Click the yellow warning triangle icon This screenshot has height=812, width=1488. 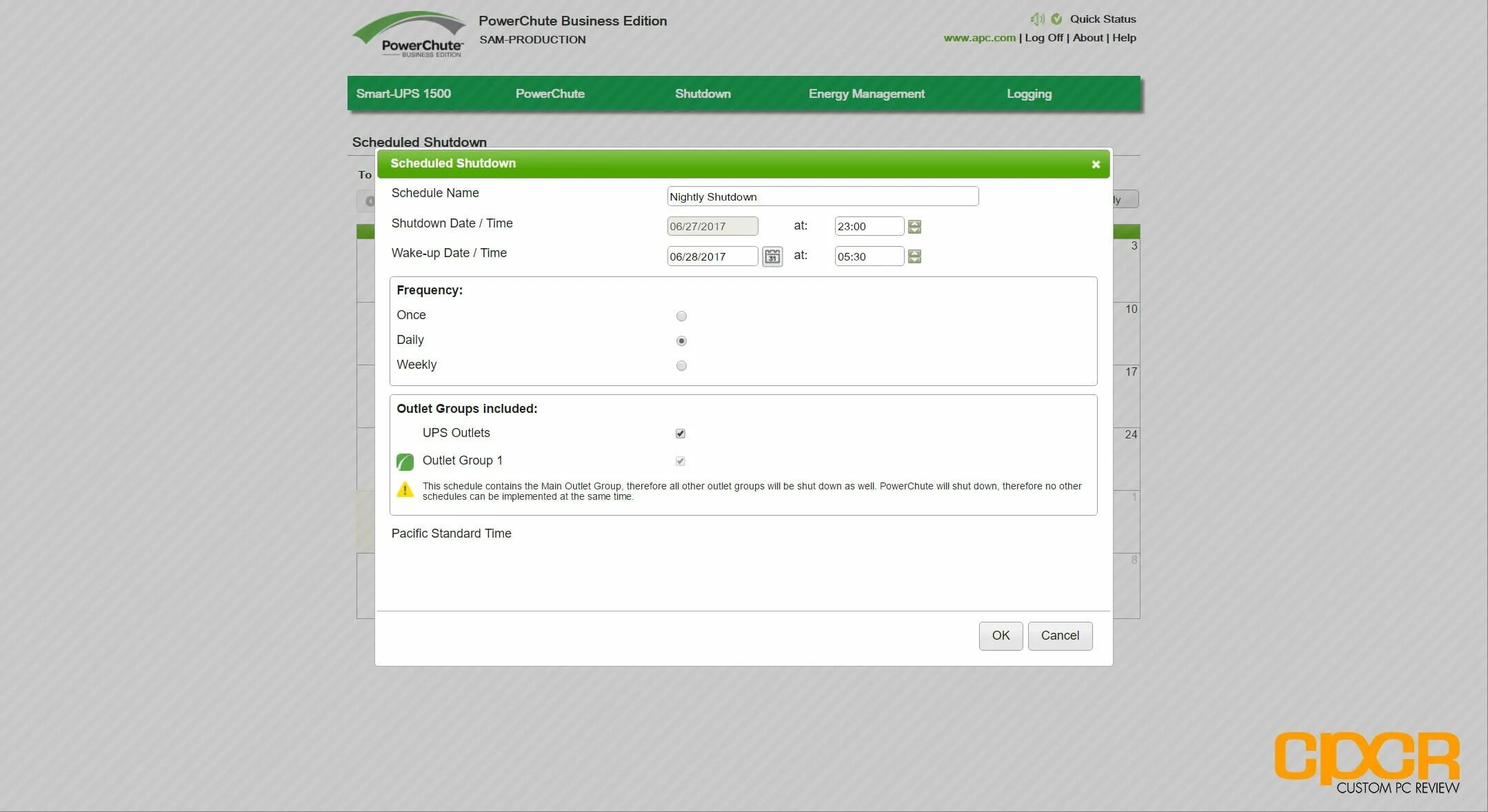(405, 489)
